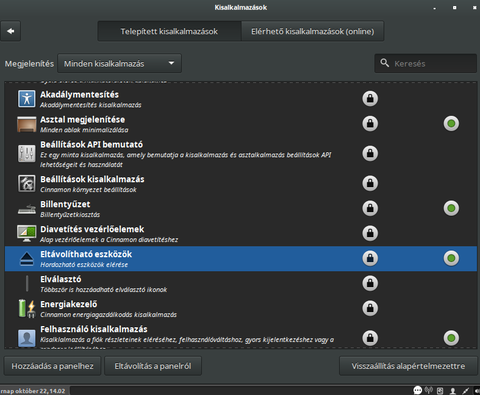Open the chat bubble tray icon
480x395 pixels.
pos(418,390)
